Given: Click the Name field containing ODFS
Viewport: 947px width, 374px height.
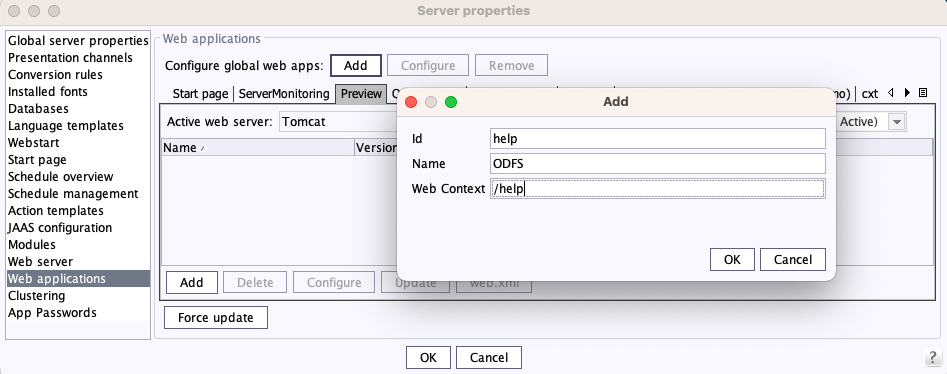Looking at the screenshot, I should pos(658,164).
